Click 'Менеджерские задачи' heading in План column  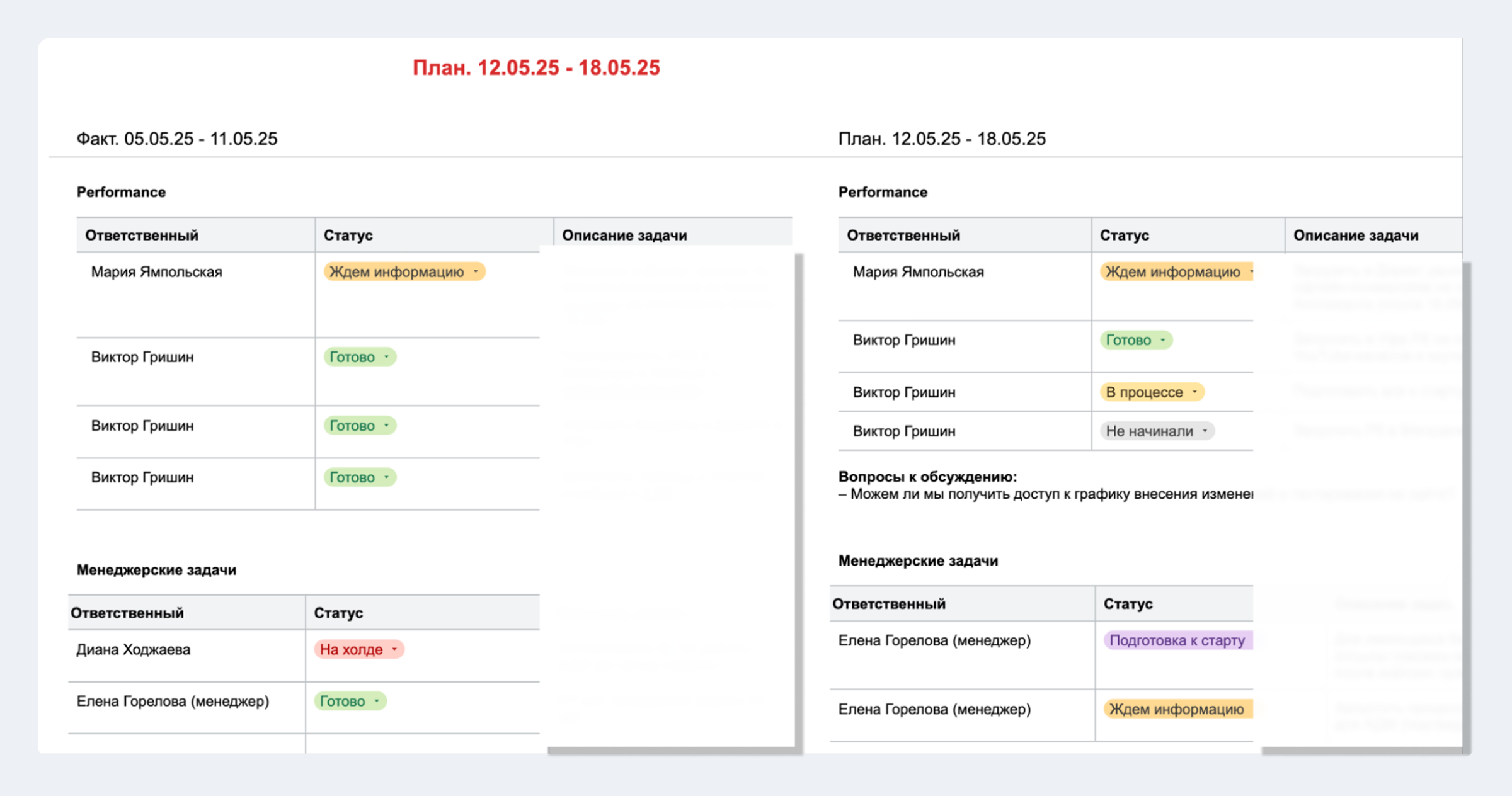(x=918, y=560)
